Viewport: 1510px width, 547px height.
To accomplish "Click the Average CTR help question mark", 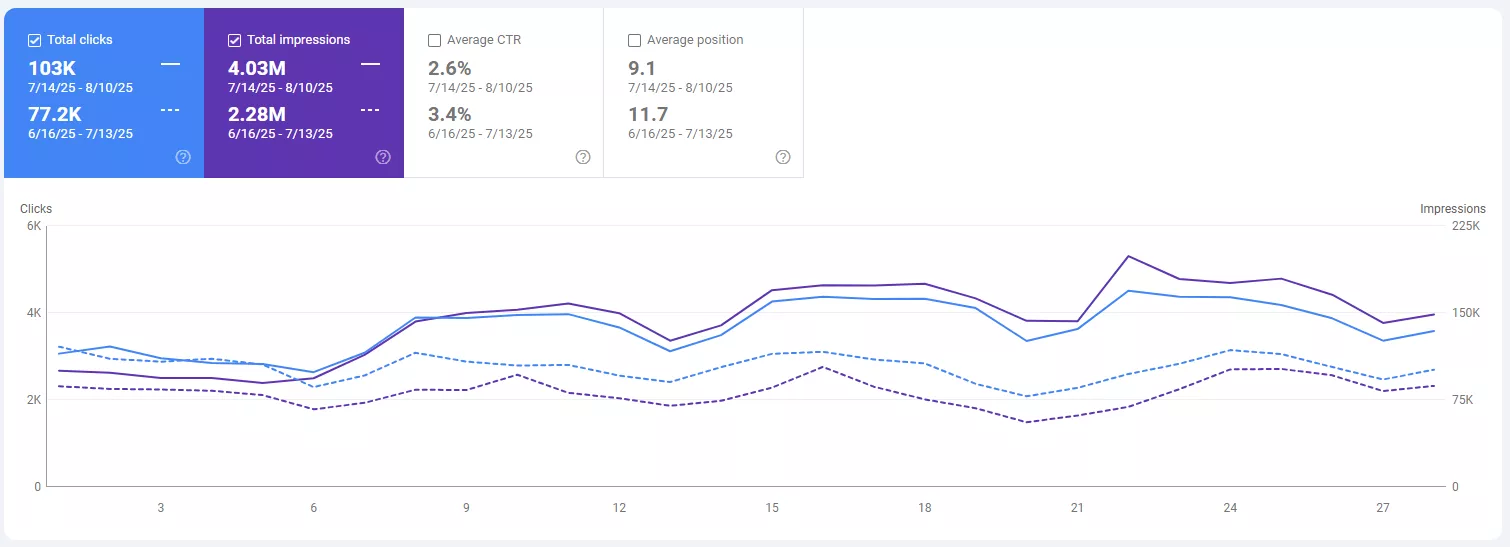I will (x=583, y=157).
